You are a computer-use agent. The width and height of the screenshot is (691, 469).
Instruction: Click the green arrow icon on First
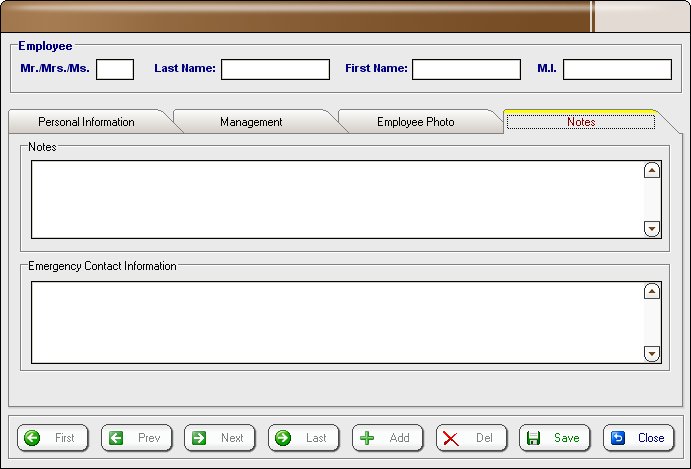(x=32, y=438)
